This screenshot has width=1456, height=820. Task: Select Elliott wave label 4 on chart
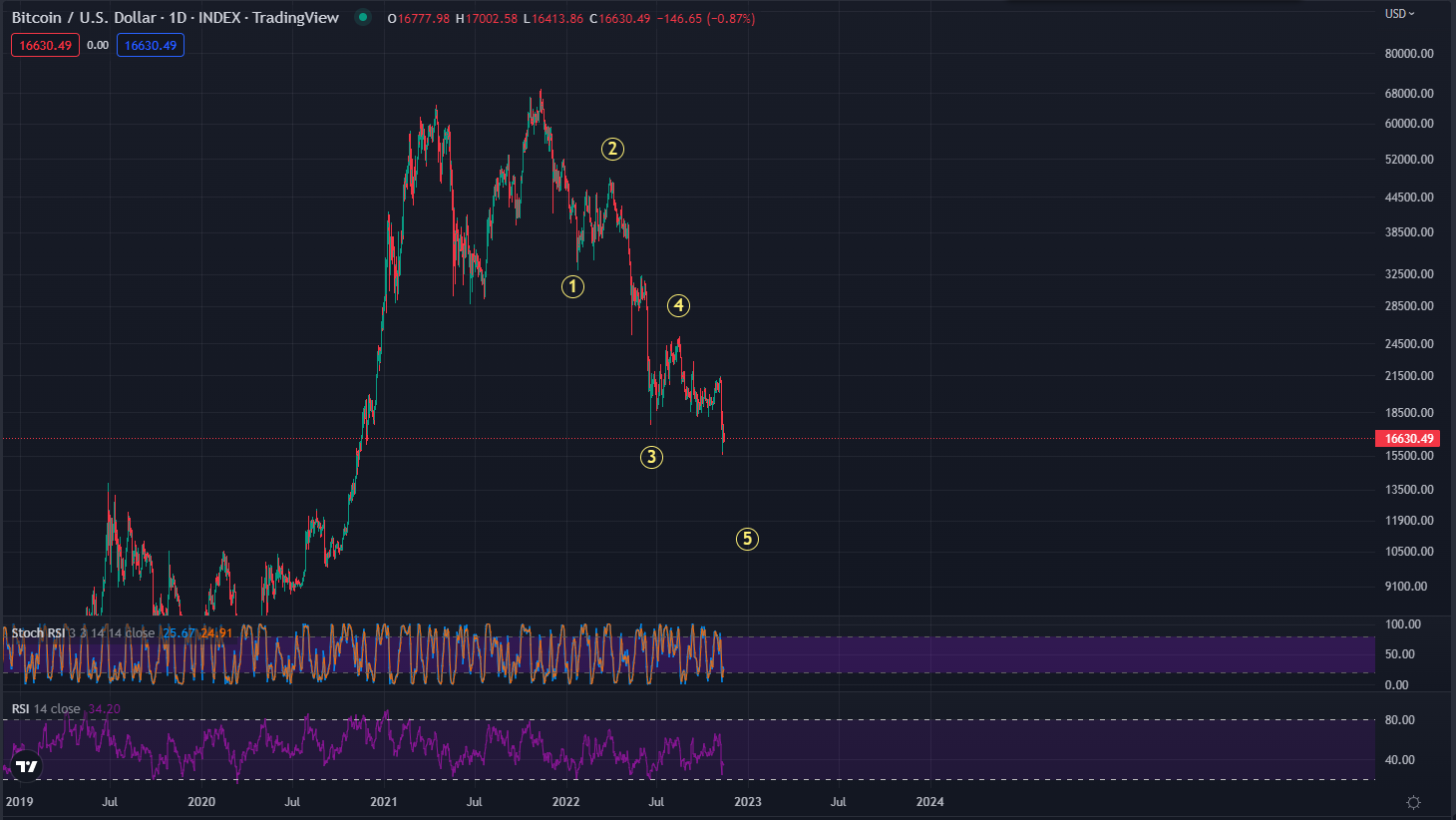678,305
